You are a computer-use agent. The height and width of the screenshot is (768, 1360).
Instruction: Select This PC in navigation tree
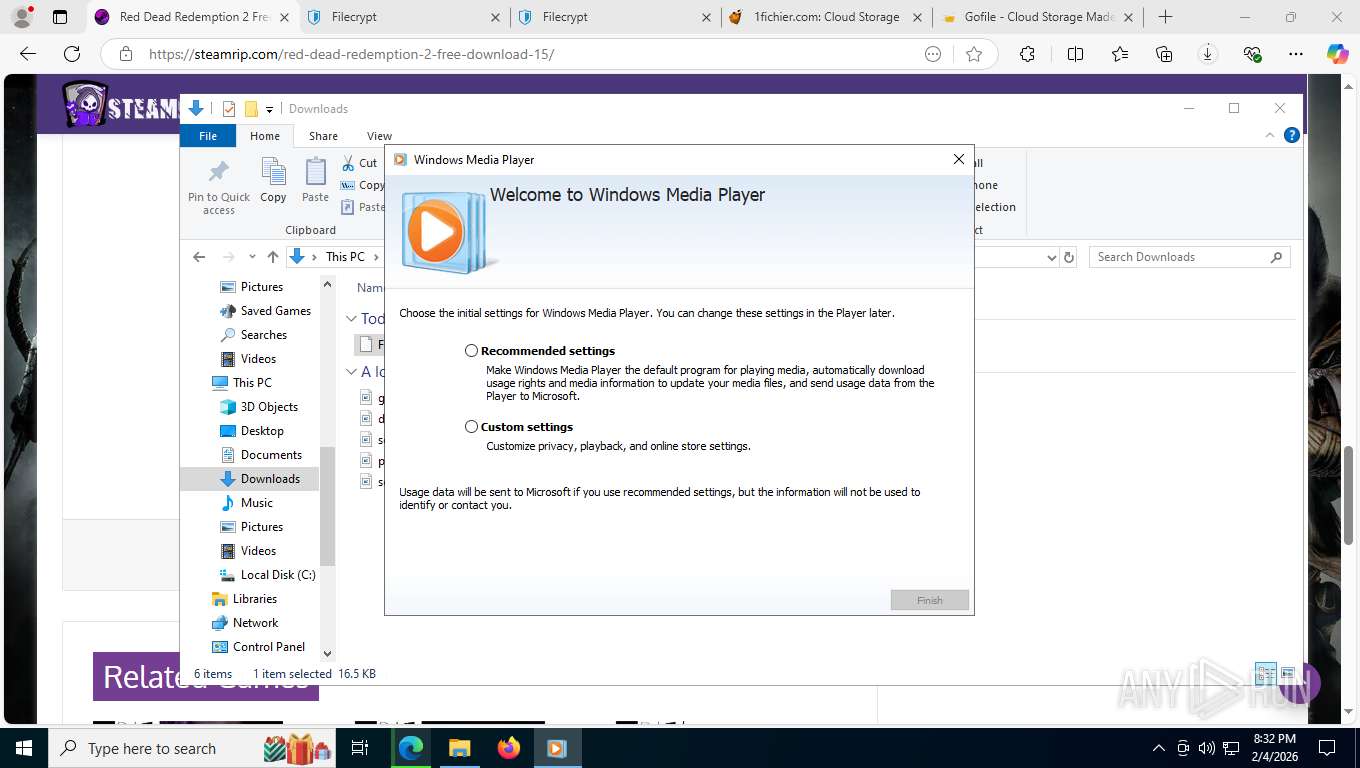pyautogui.click(x=252, y=383)
